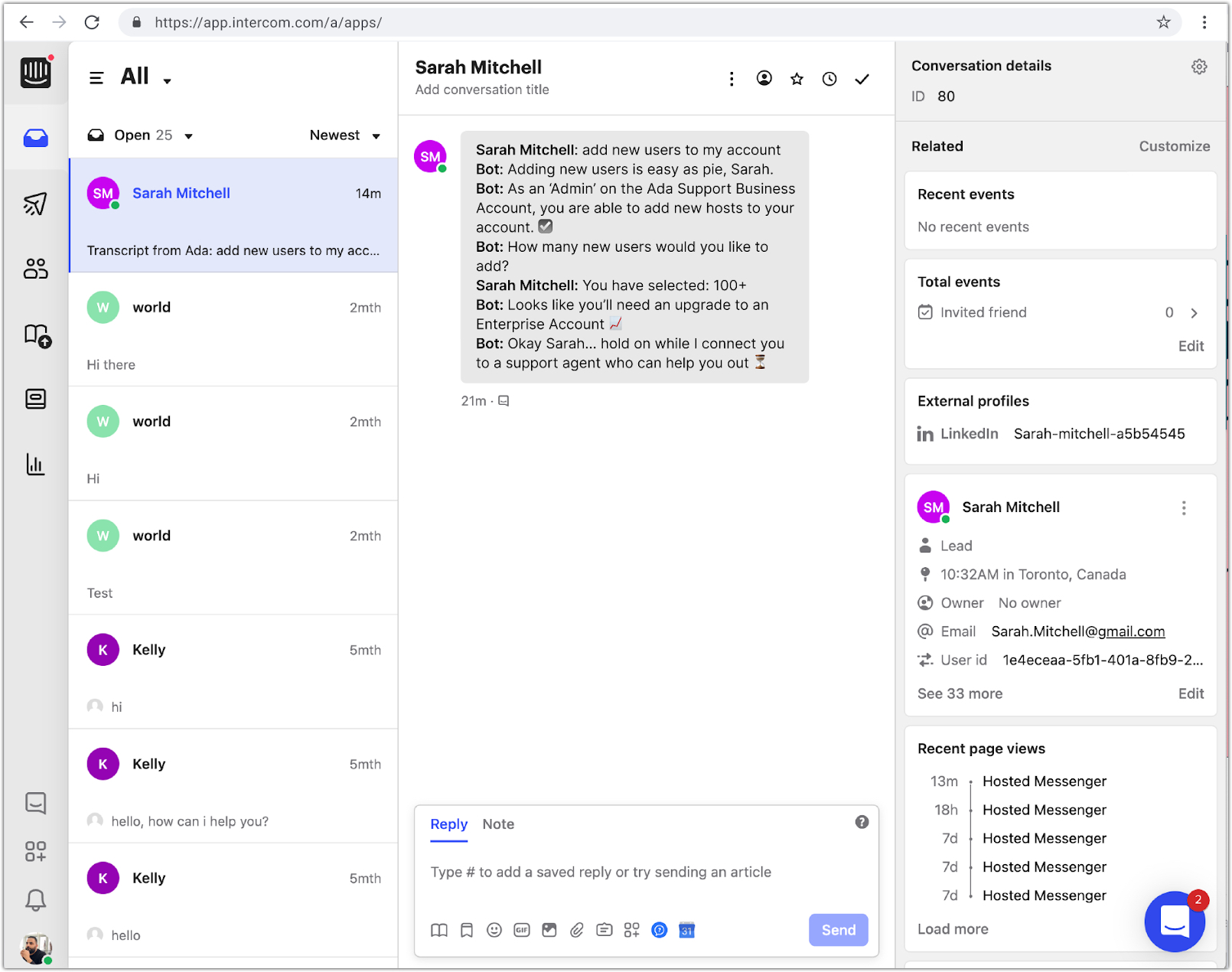This screenshot has height=972, width=1232.
Task: Open the emoji picker in composer
Action: tap(494, 930)
